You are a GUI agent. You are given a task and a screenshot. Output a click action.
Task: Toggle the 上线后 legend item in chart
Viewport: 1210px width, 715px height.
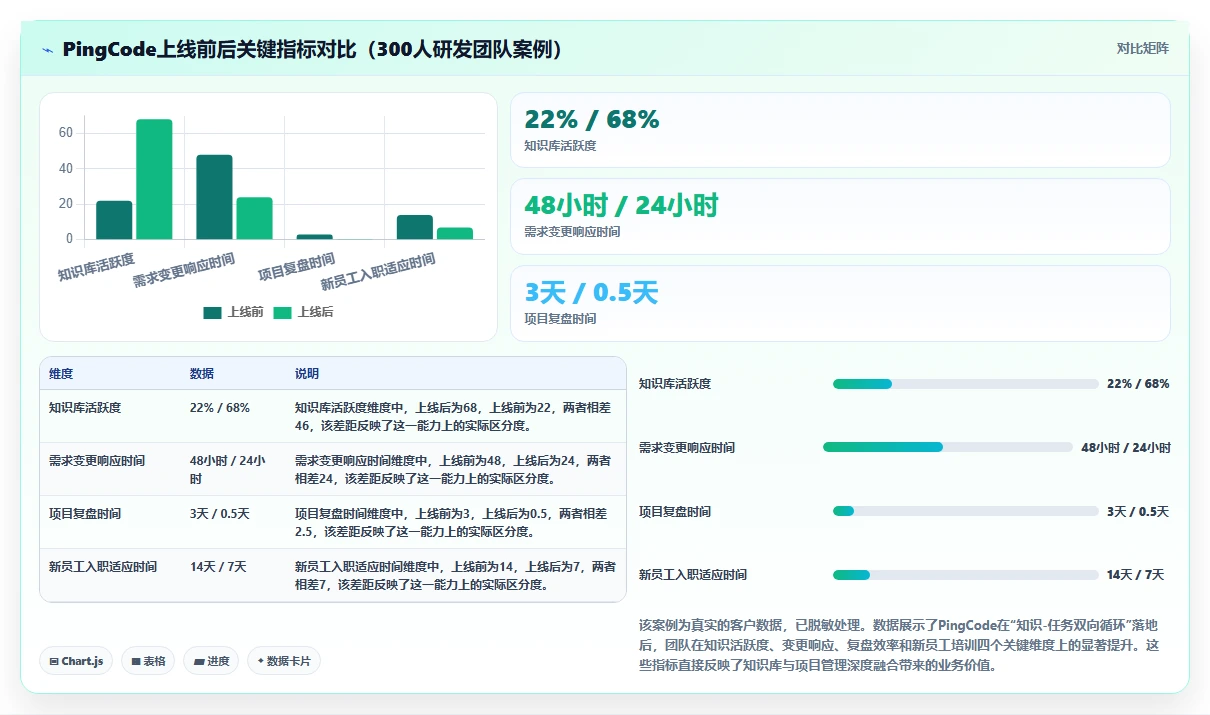pos(303,312)
